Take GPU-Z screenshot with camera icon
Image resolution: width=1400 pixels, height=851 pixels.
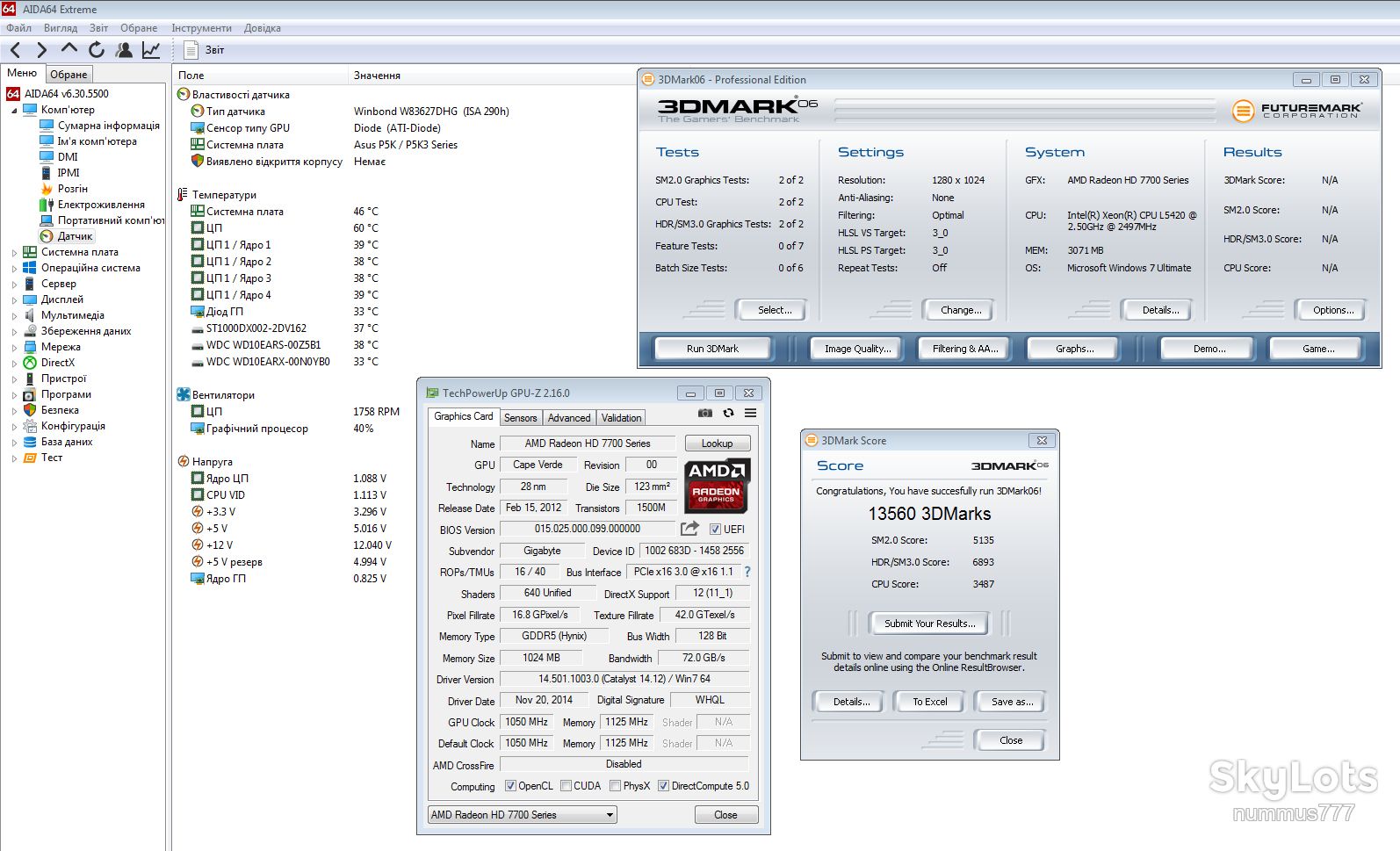point(704,413)
